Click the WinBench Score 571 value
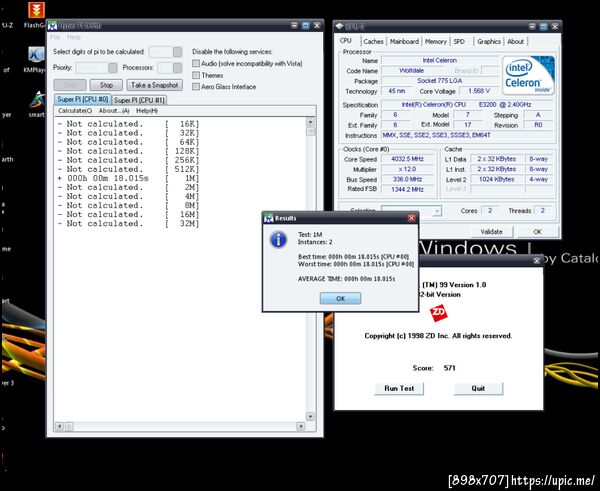The width and height of the screenshot is (600, 491). 450,368
